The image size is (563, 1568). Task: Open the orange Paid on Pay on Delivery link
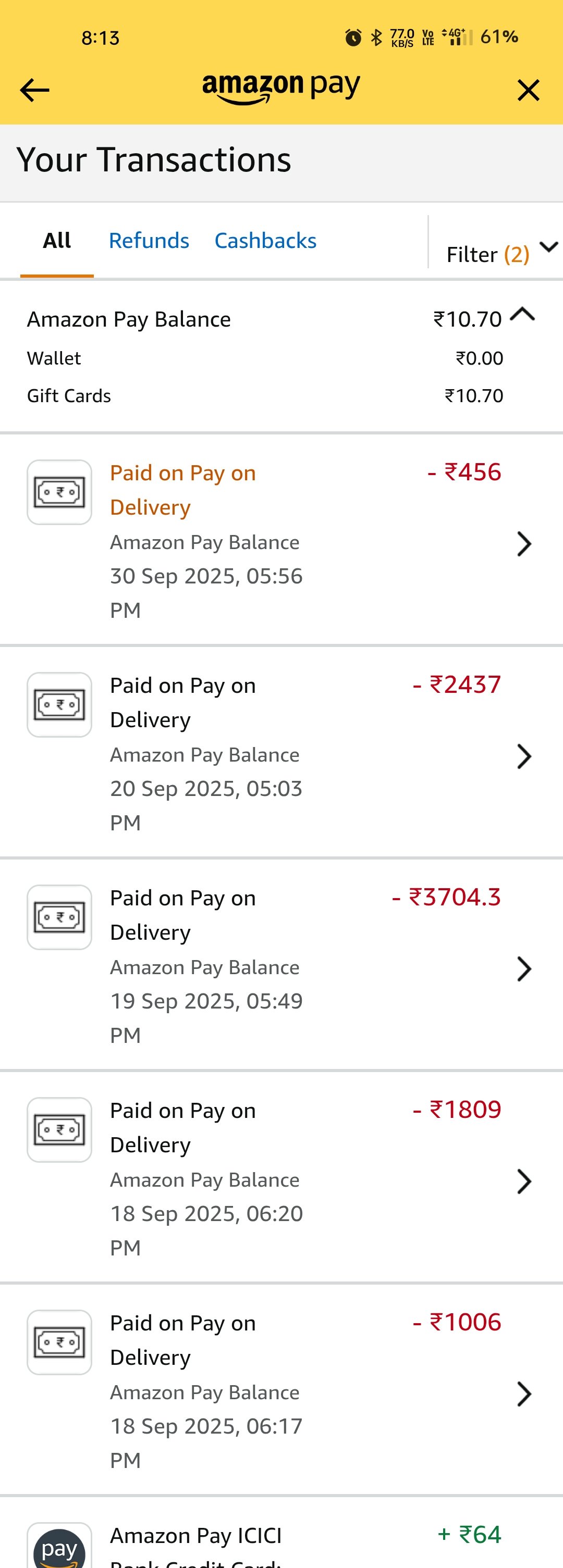point(182,489)
